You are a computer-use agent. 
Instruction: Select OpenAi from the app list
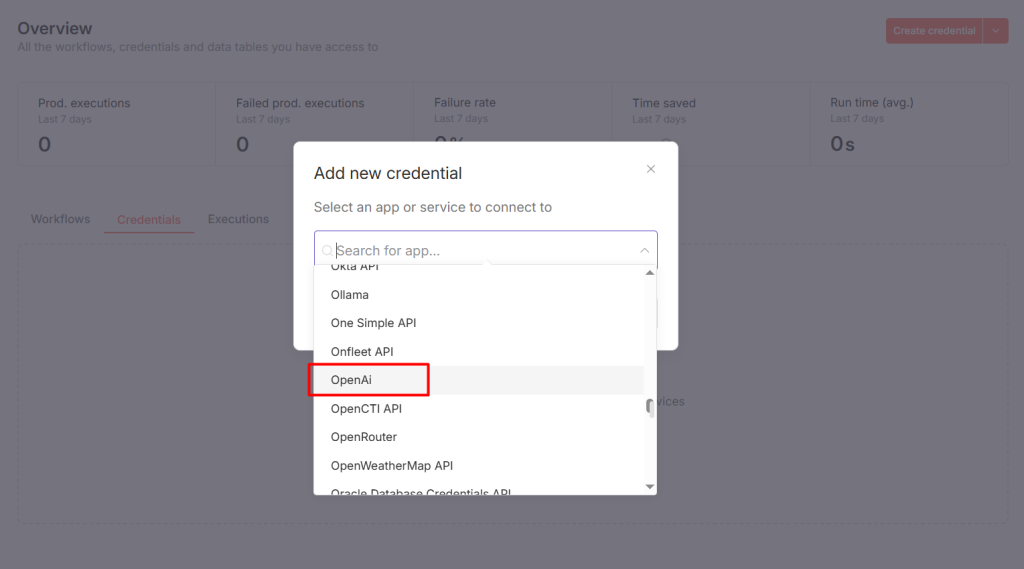[351, 380]
